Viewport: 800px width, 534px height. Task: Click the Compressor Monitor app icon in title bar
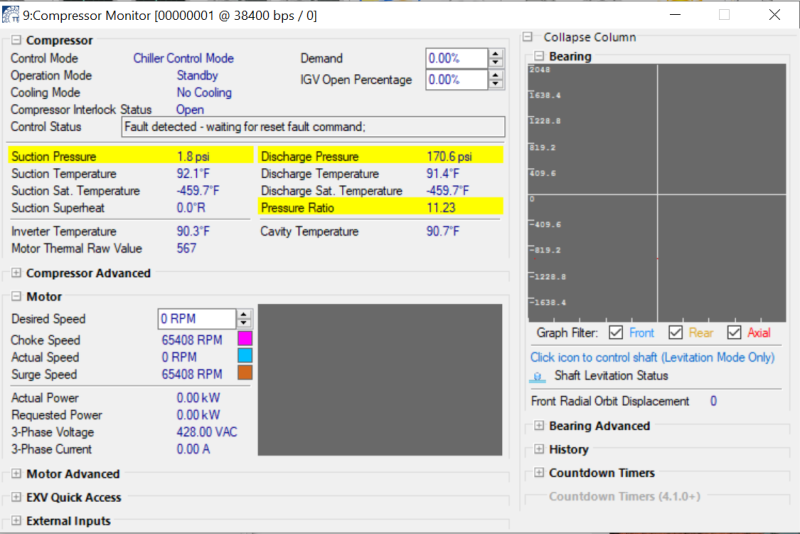pos(10,14)
